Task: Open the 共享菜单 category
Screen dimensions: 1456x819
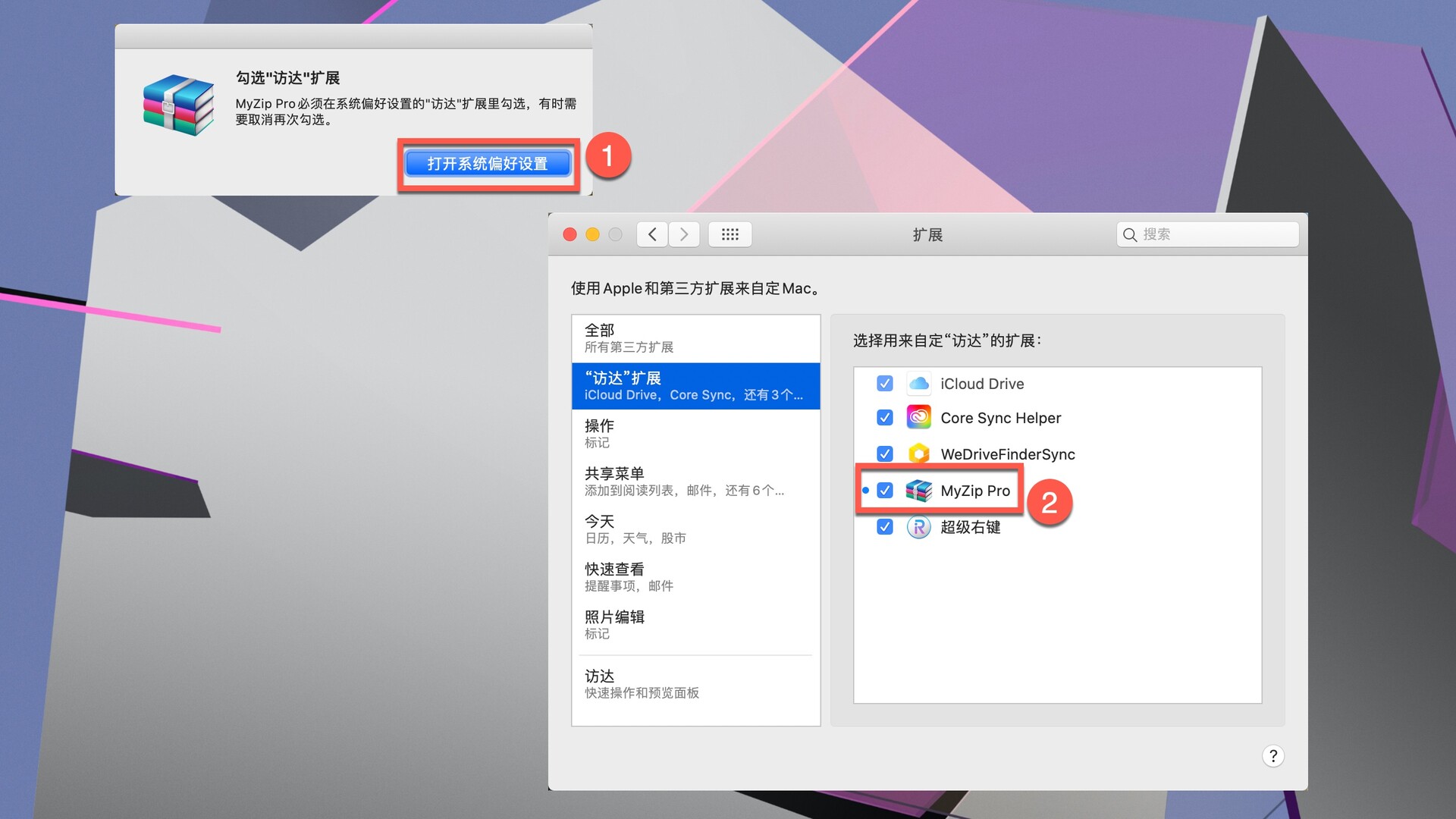Action: coord(696,482)
